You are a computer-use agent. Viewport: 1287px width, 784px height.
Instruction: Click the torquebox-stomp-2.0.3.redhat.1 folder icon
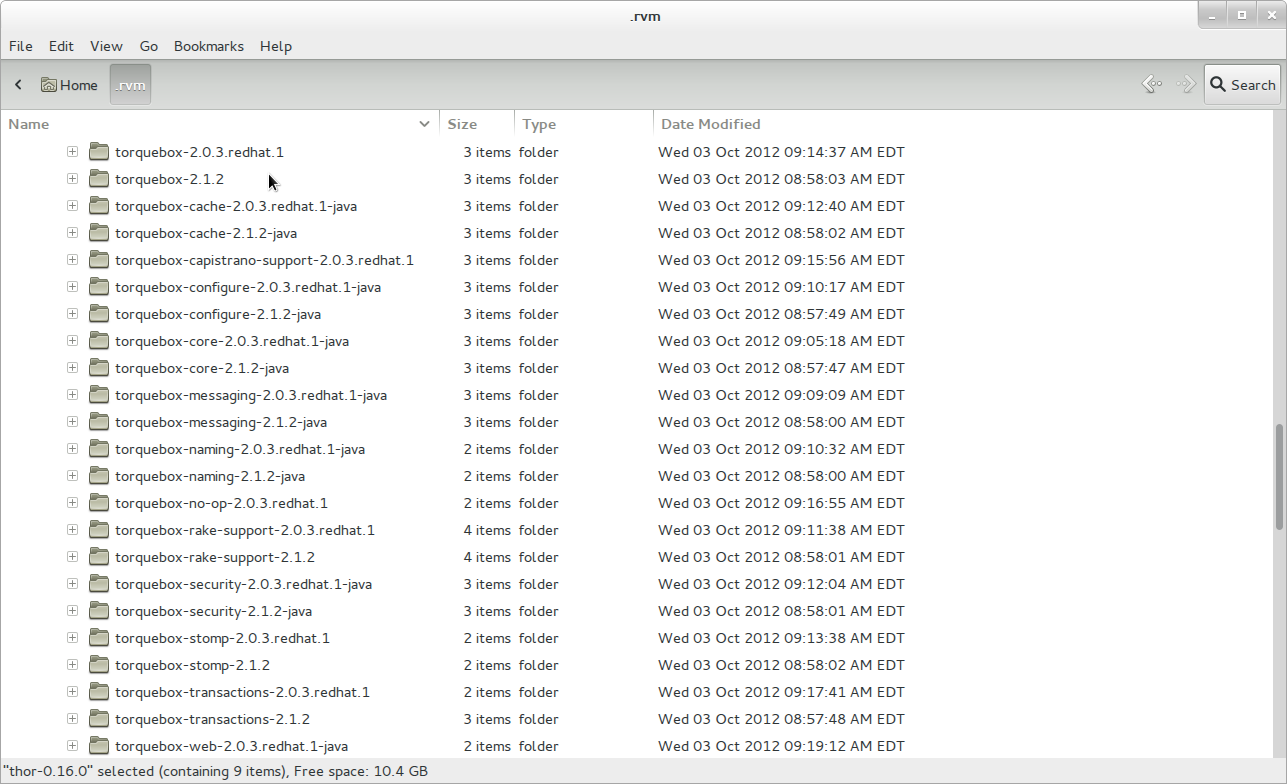coord(98,638)
